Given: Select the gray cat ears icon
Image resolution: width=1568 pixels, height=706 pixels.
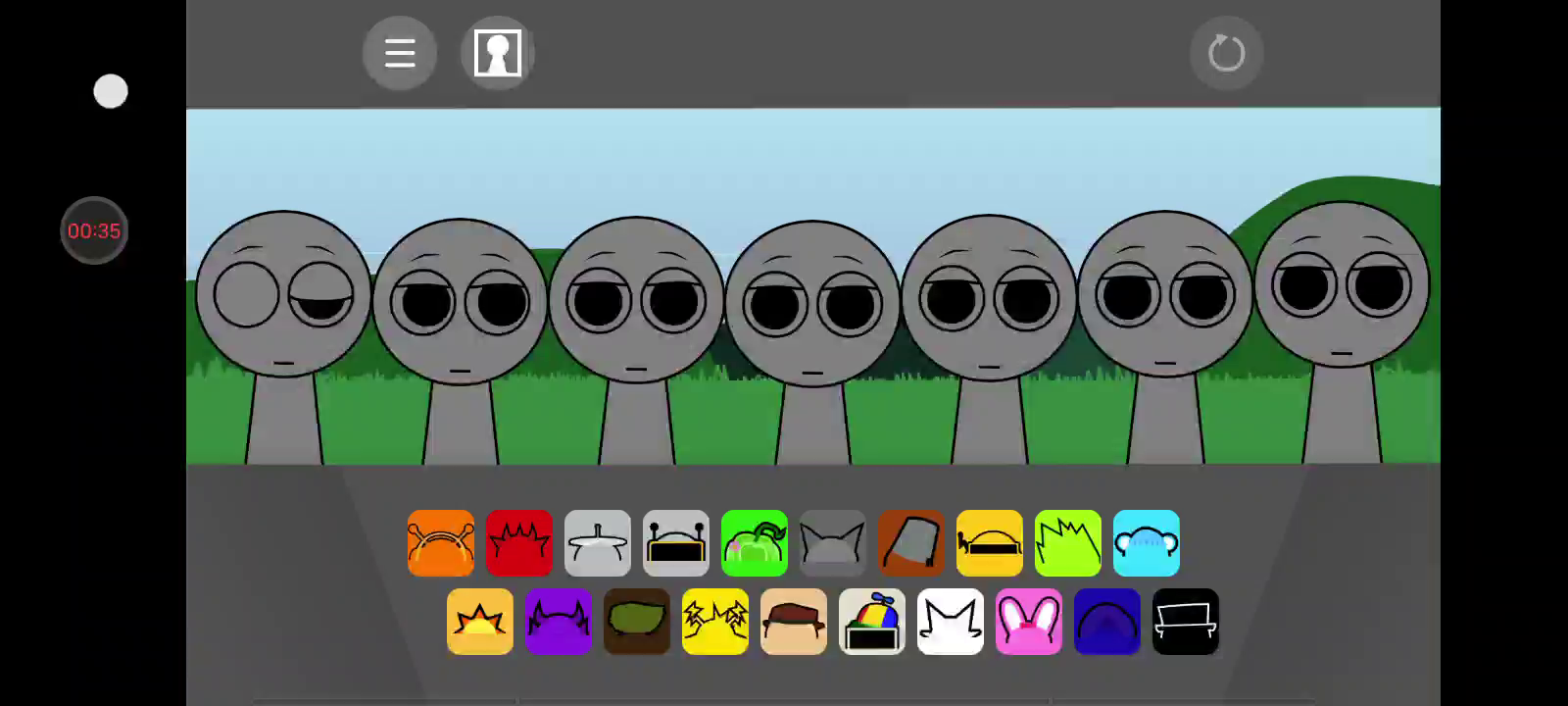Looking at the screenshot, I should (x=833, y=543).
